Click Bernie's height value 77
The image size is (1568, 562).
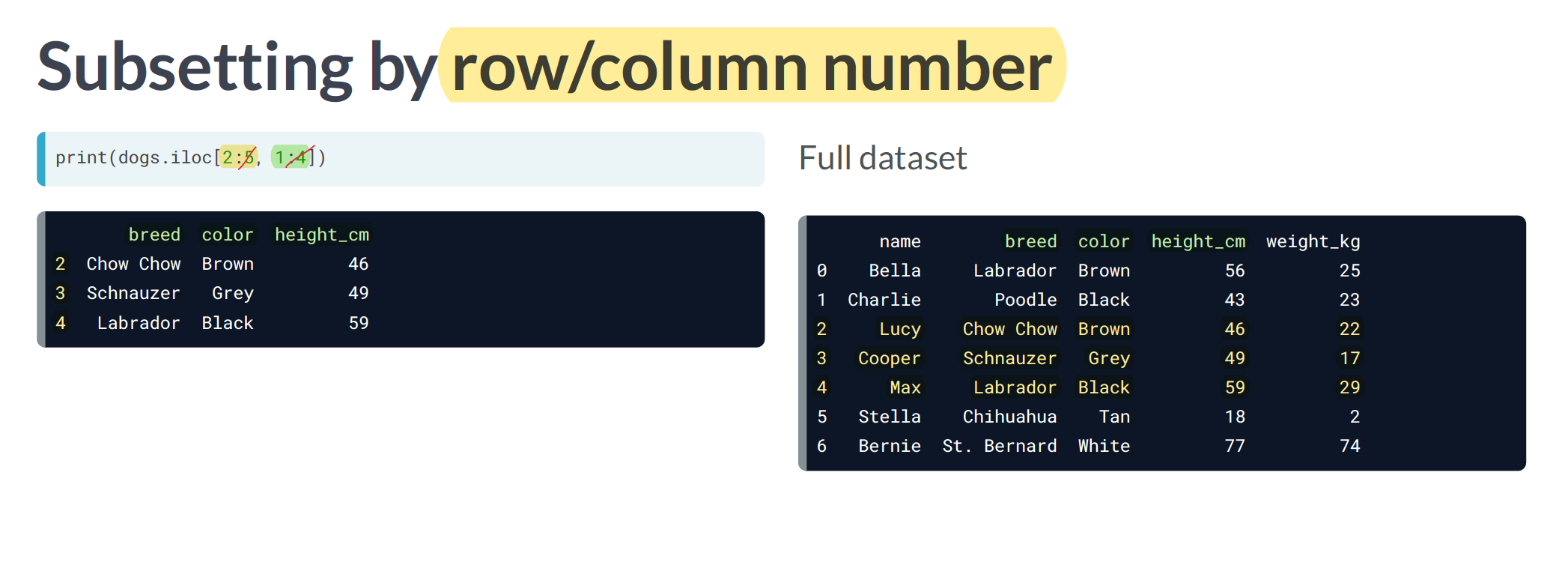[x=1235, y=446]
